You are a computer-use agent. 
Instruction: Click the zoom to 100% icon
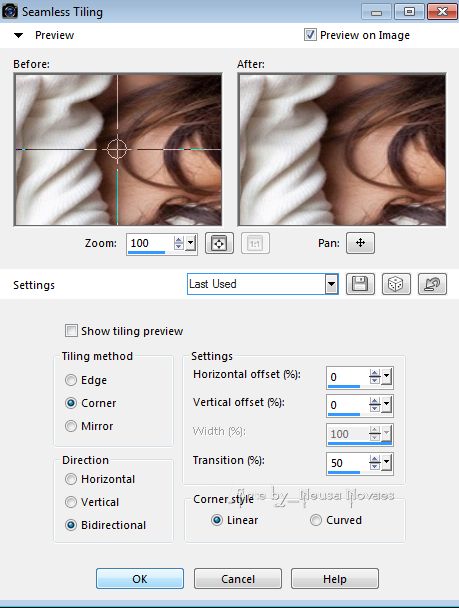coord(255,243)
